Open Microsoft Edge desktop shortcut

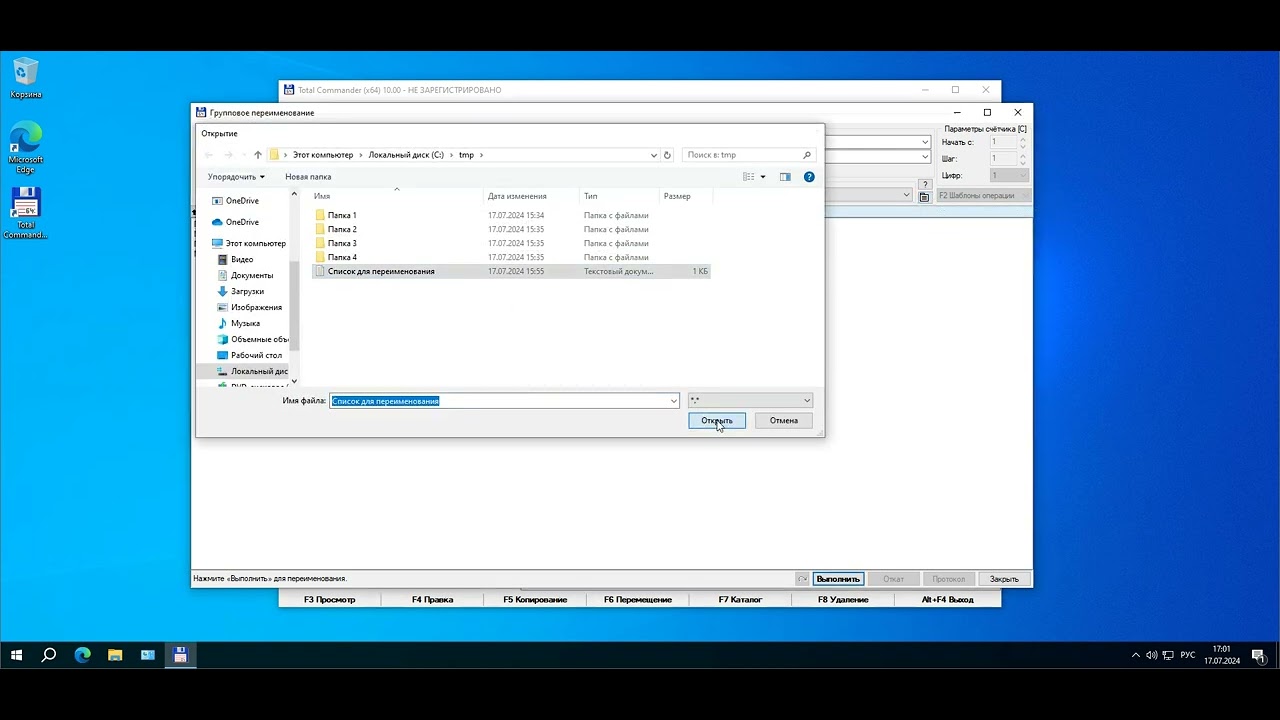click(26, 148)
